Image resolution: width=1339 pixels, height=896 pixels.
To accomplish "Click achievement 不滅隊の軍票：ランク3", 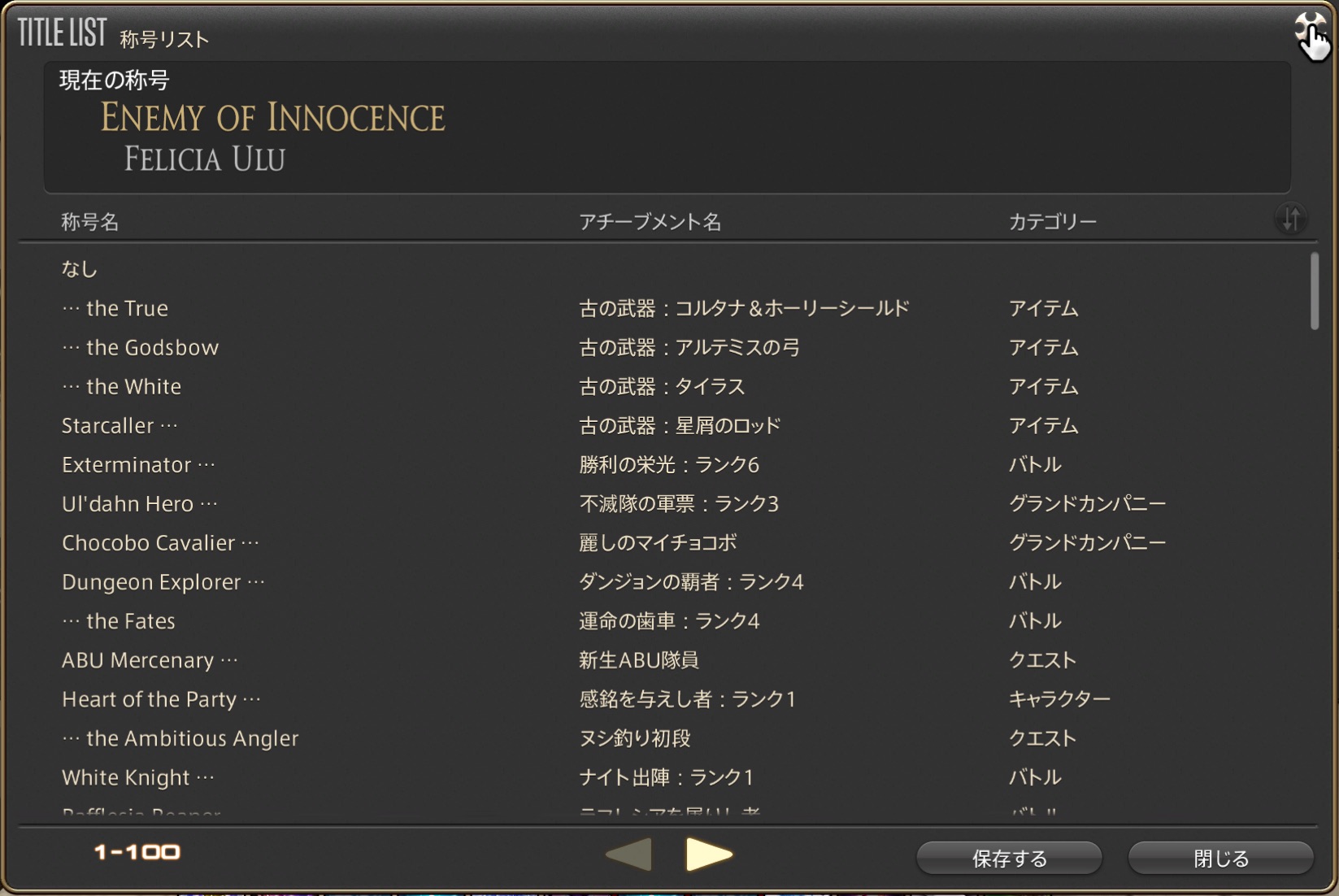I will coord(679,503).
